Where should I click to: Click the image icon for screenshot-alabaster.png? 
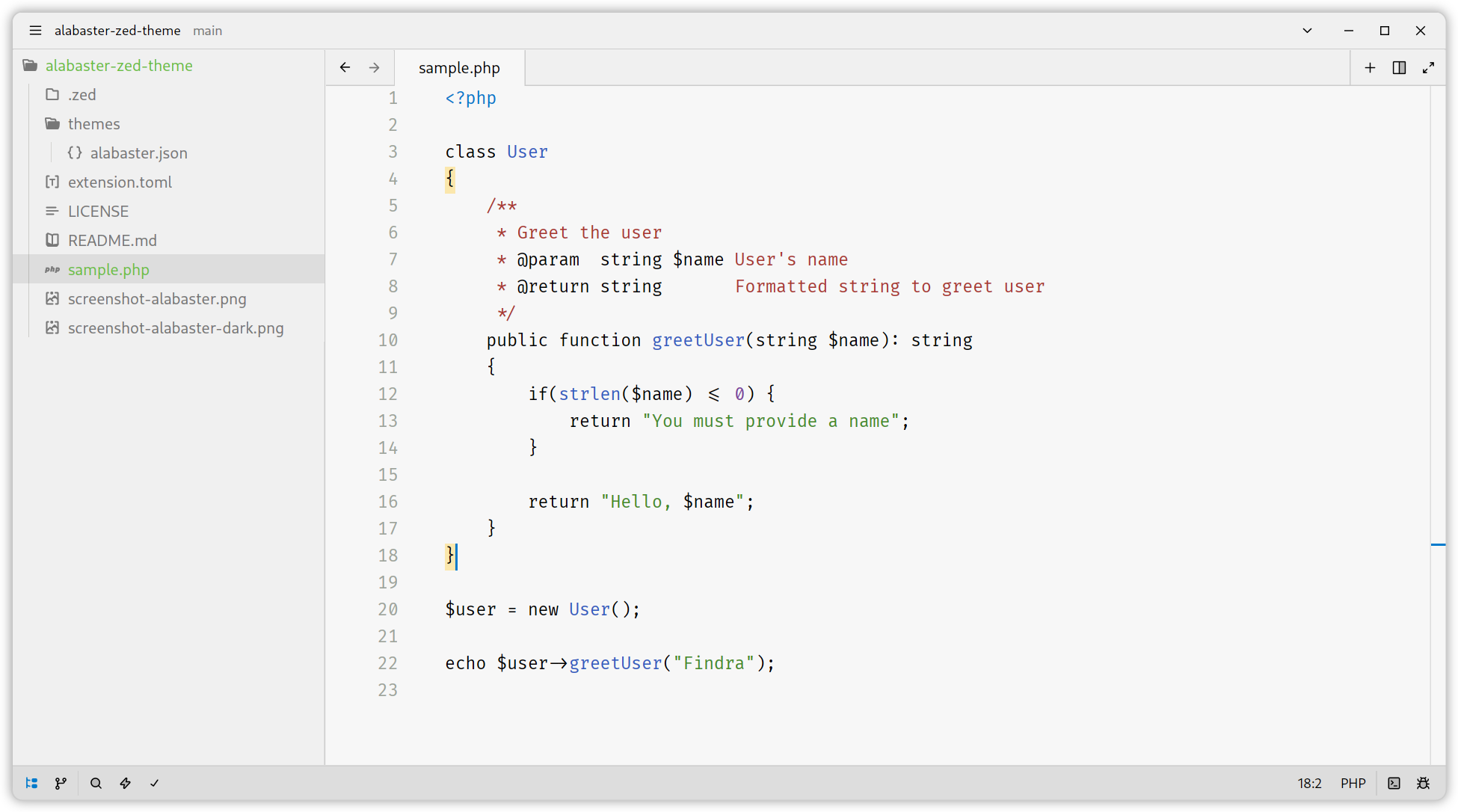(x=52, y=298)
